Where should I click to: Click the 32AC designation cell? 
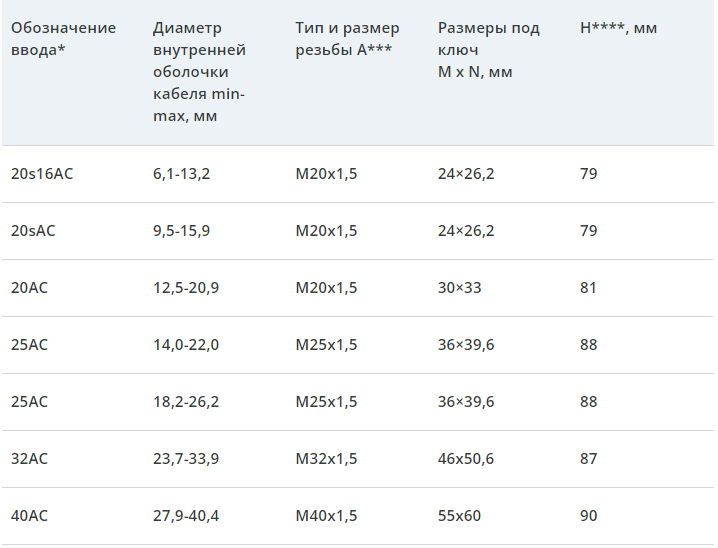pyautogui.click(x=29, y=459)
